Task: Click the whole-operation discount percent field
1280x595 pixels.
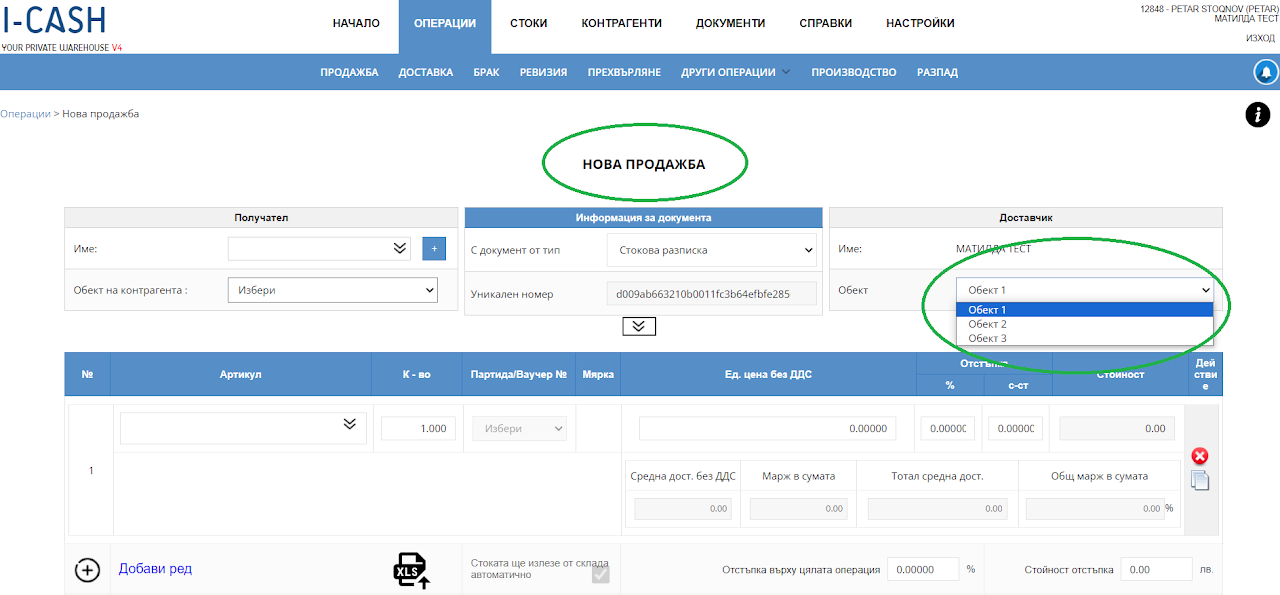Action: 923,570
